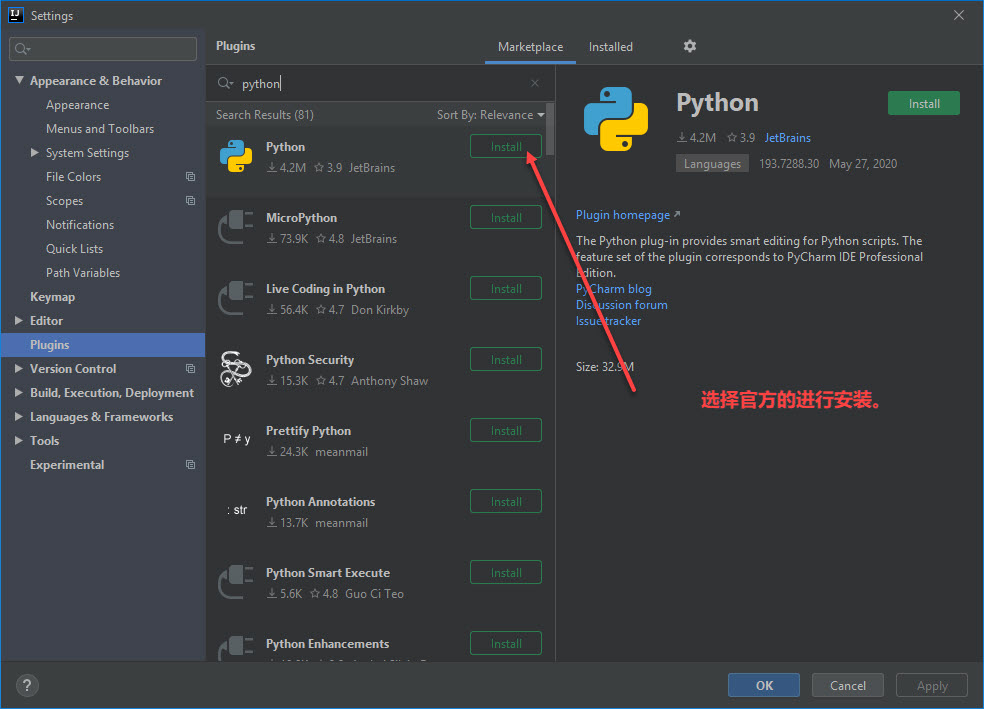Click the OK button

tap(763, 685)
